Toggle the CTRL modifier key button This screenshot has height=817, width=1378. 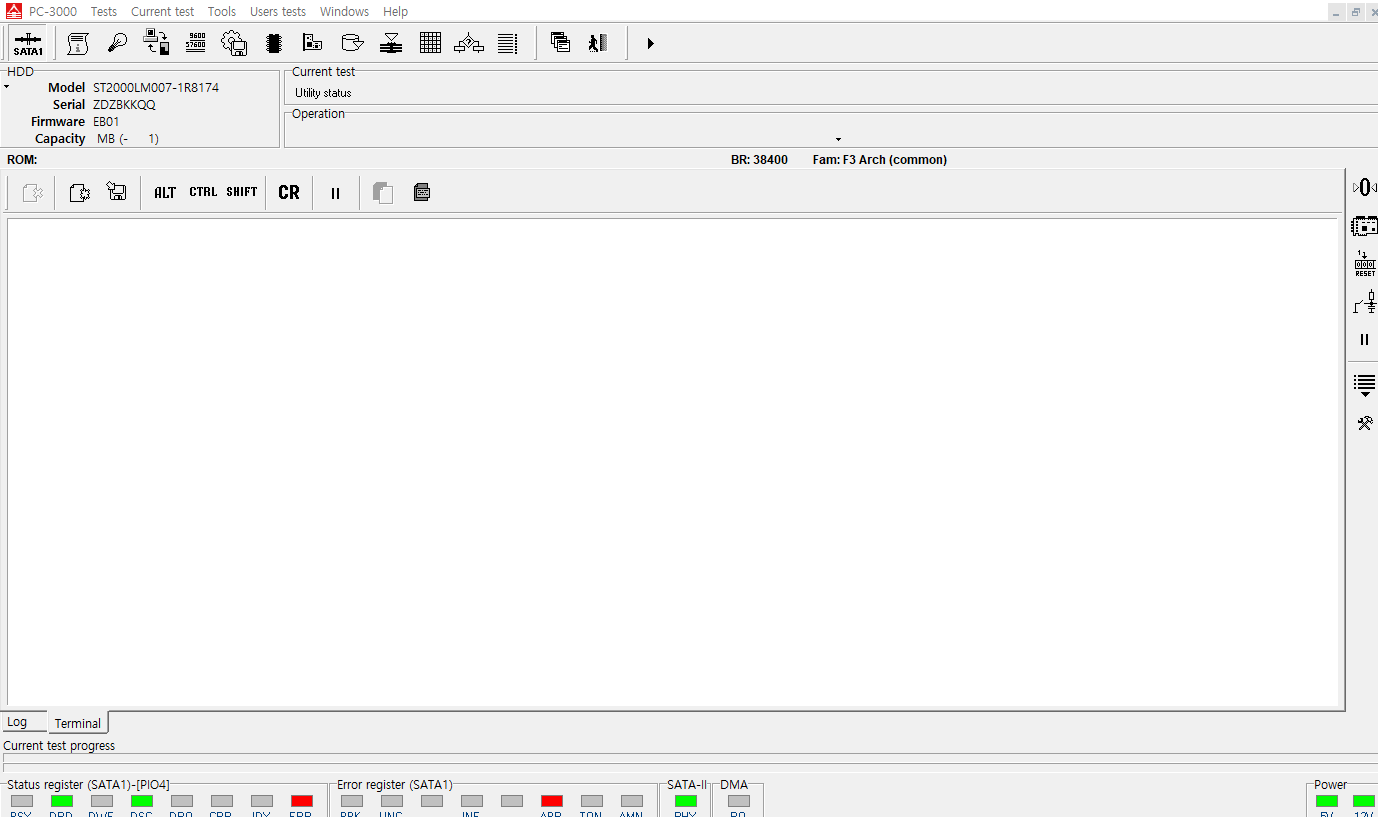tap(203, 193)
